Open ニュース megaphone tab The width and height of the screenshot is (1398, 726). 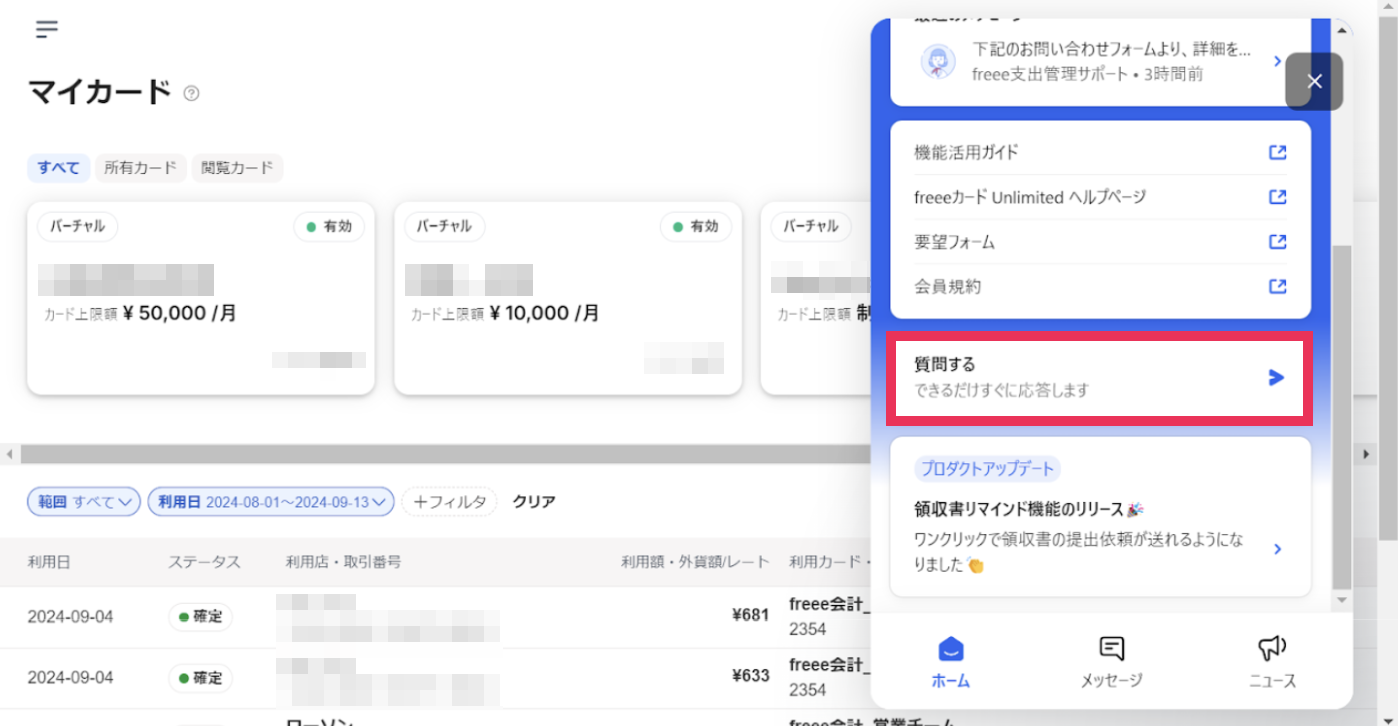point(1272,661)
